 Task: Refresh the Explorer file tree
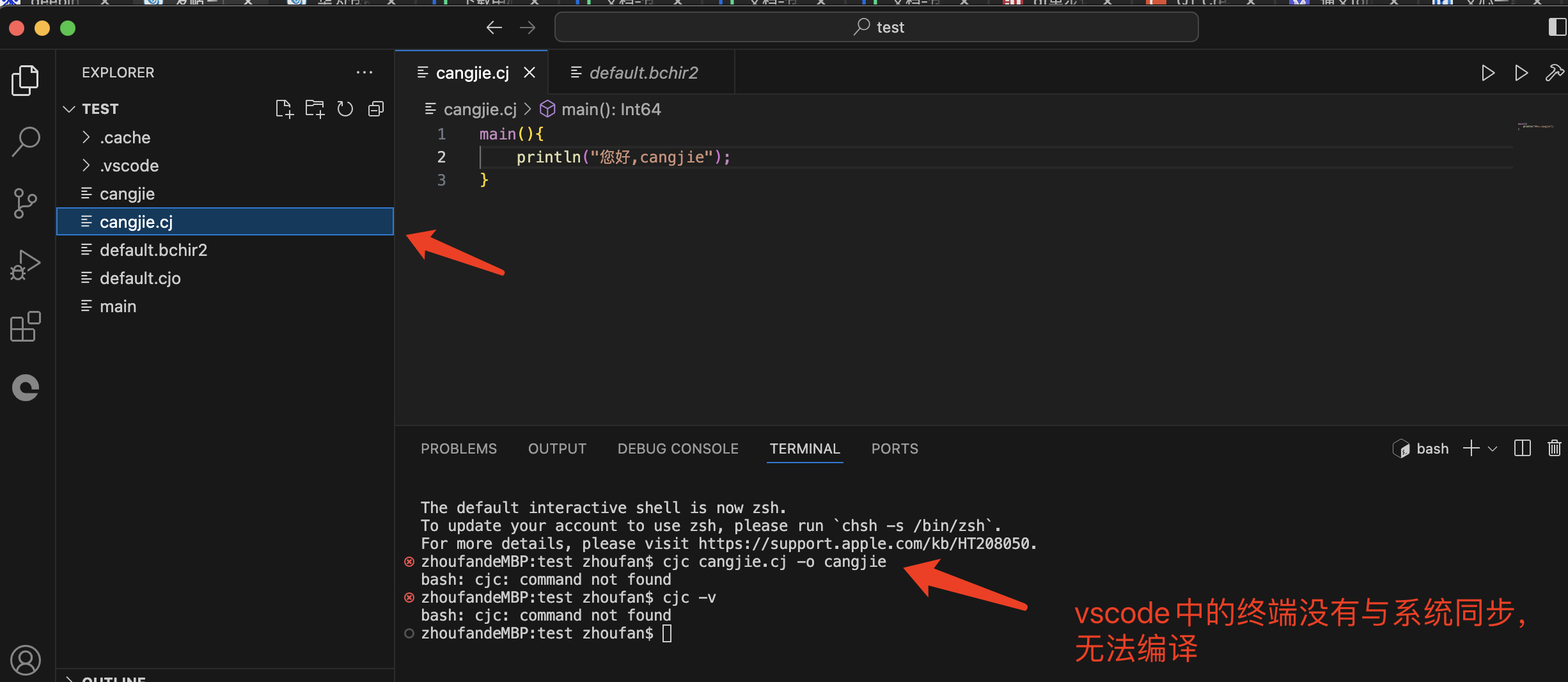[345, 109]
